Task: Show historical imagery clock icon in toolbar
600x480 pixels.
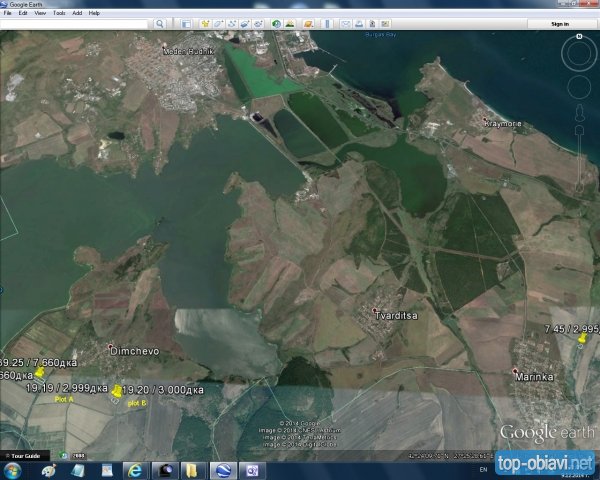Action: coord(276,24)
